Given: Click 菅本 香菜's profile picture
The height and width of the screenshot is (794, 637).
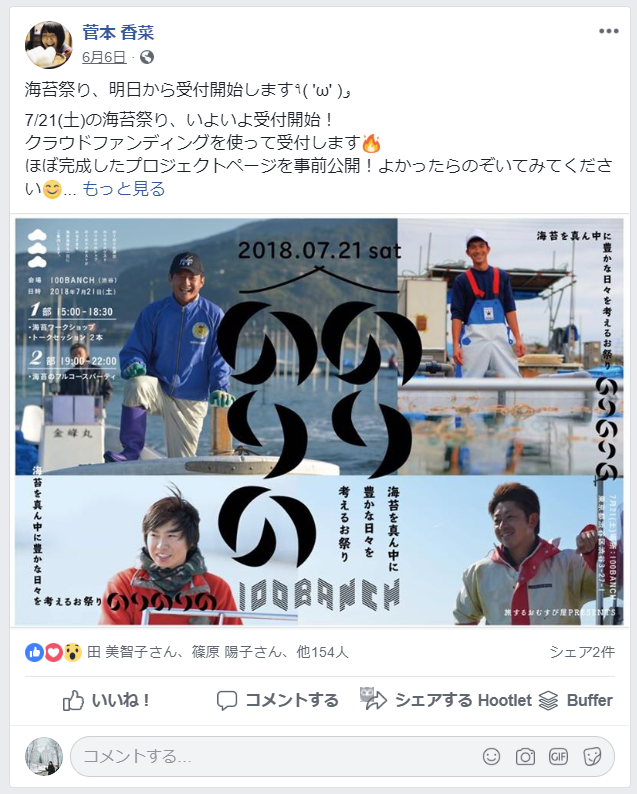Looking at the screenshot, I should [49, 45].
